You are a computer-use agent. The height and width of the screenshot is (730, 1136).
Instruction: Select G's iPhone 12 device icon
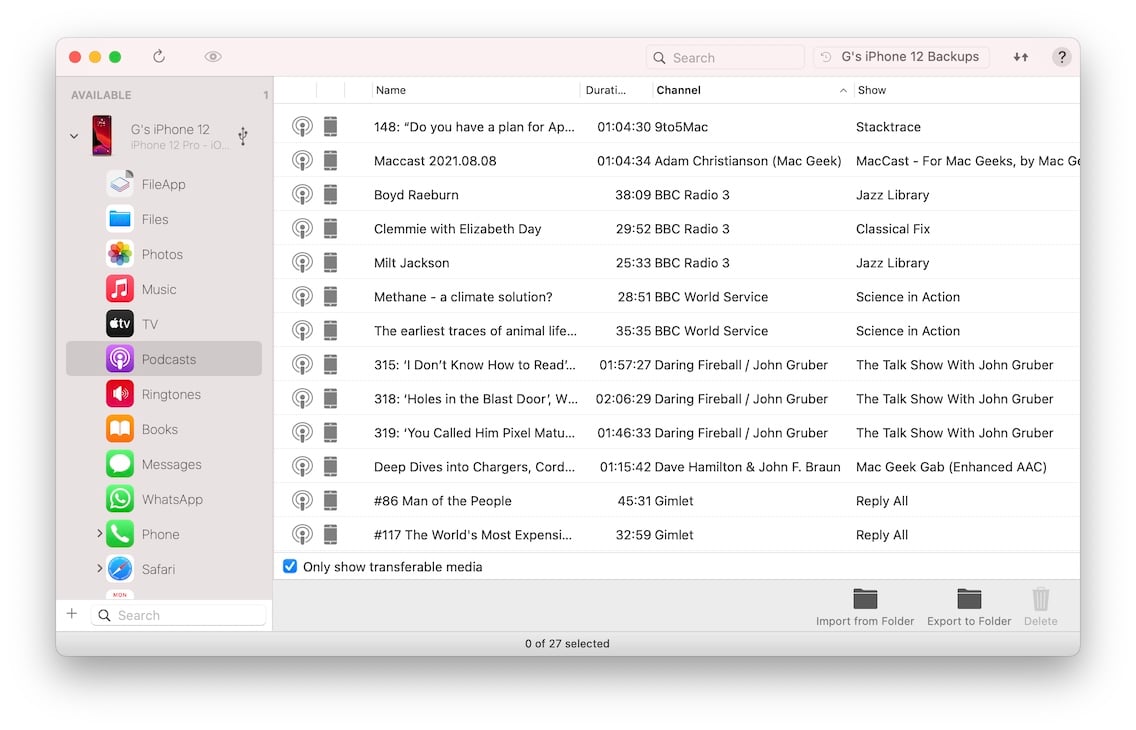pyautogui.click(x=102, y=135)
